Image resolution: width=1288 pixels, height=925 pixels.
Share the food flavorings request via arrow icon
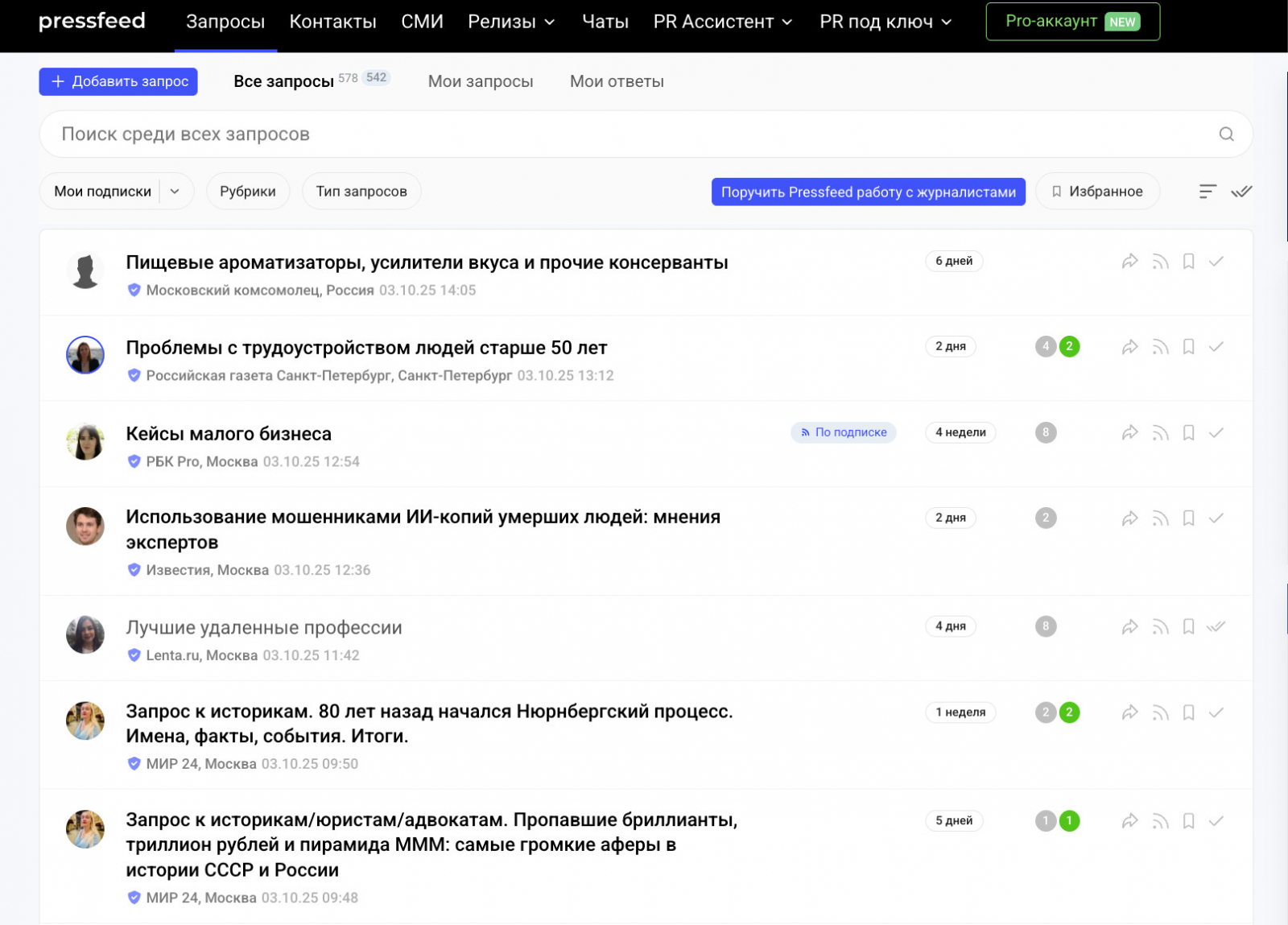(1130, 261)
